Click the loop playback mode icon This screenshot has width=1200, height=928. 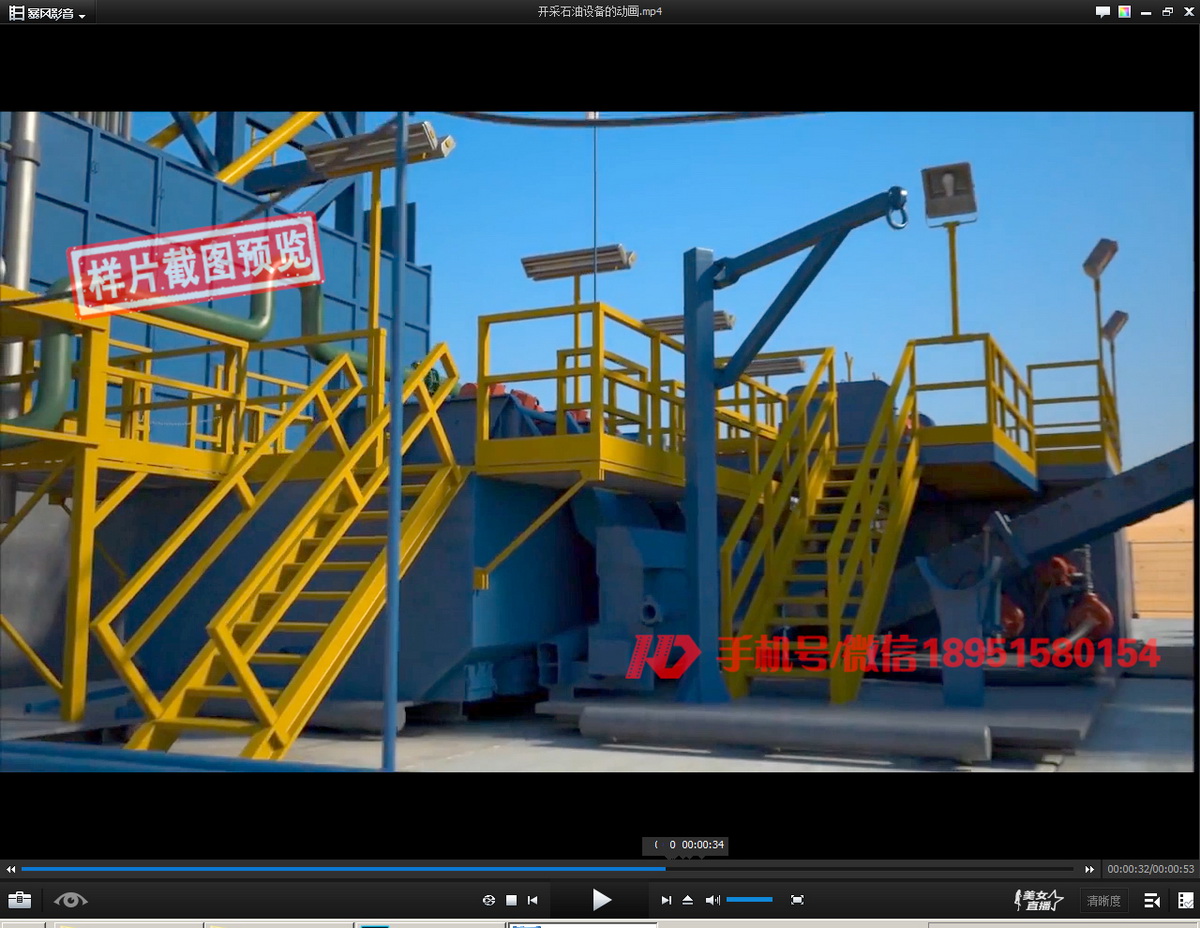[x=489, y=900]
